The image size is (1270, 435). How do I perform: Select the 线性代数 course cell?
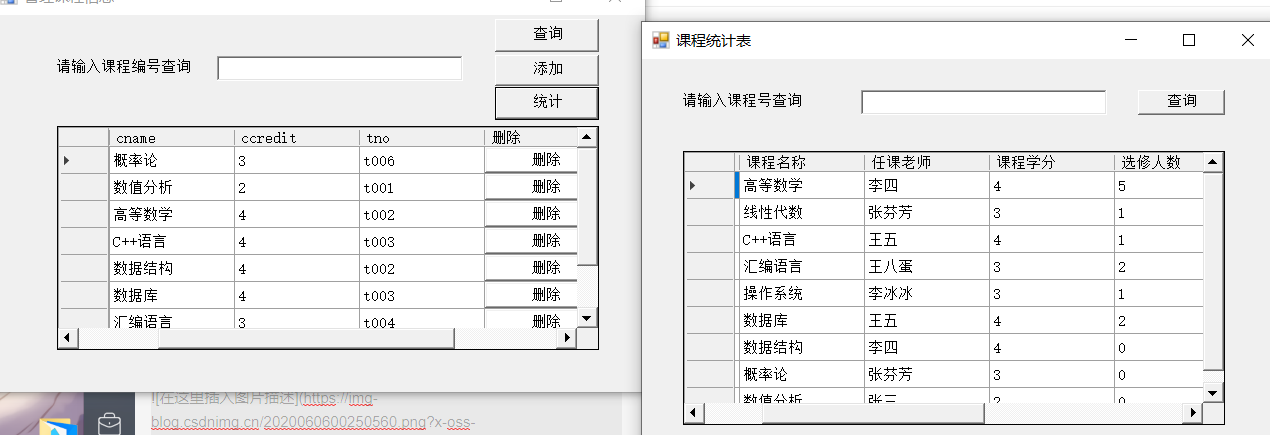801,212
